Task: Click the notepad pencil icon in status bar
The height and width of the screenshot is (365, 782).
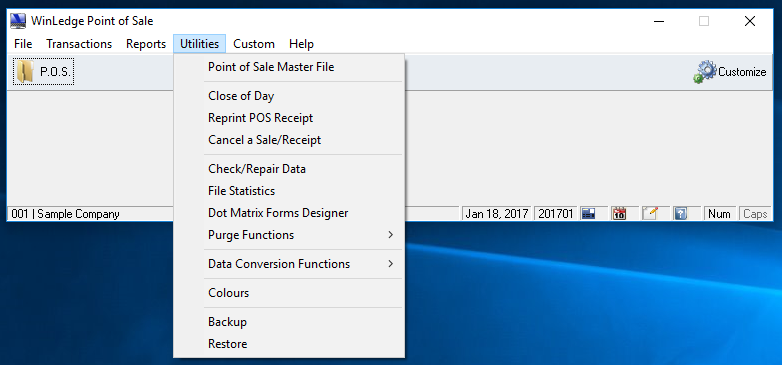Action: point(649,214)
